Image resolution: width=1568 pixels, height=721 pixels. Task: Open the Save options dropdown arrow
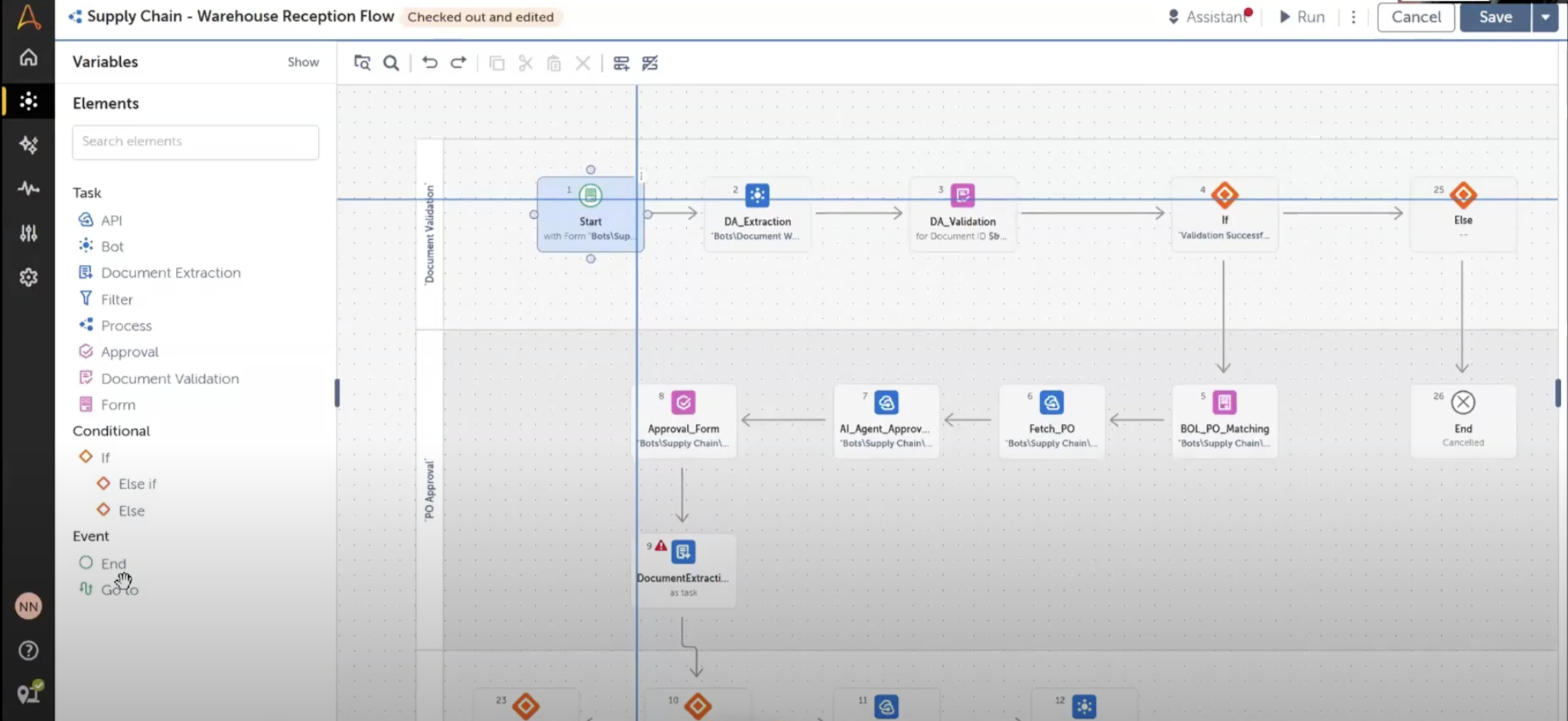click(1546, 17)
